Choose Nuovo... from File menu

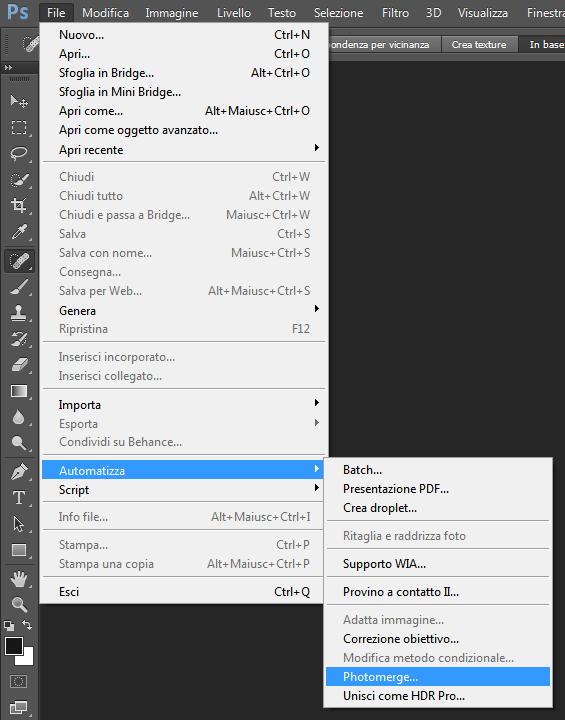click(184, 35)
